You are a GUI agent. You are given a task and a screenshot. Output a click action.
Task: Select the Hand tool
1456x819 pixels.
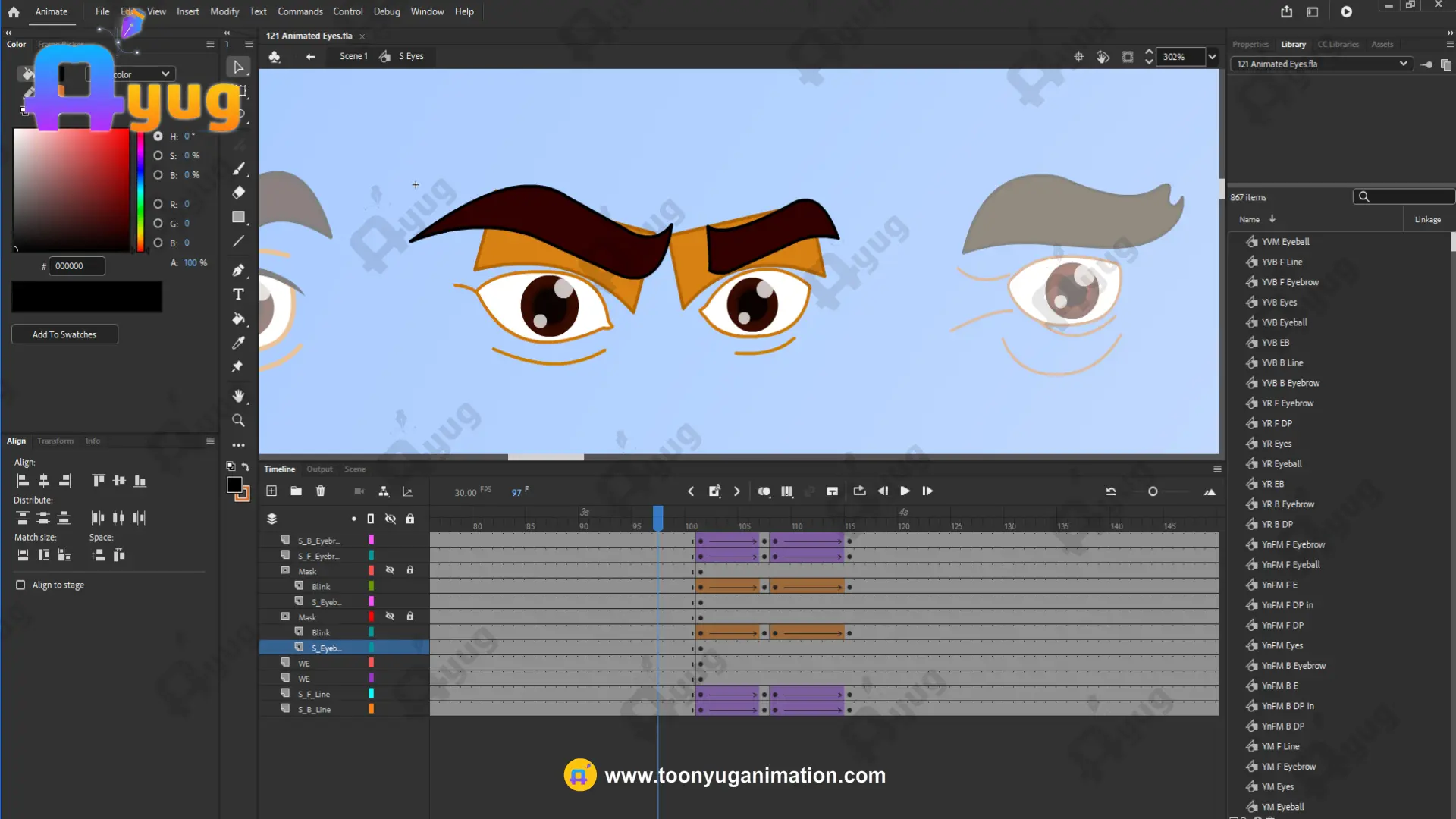tap(238, 396)
